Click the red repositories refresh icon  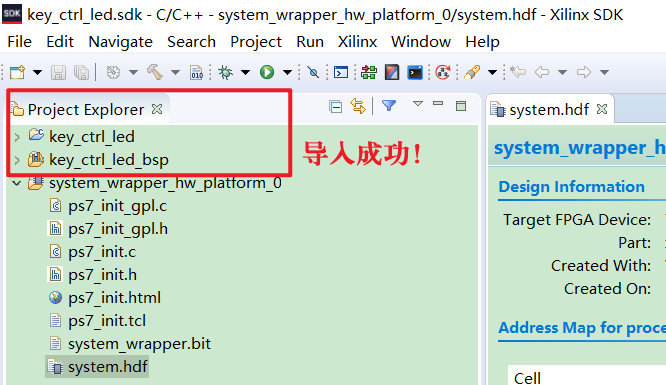click(x=443, y=72)
